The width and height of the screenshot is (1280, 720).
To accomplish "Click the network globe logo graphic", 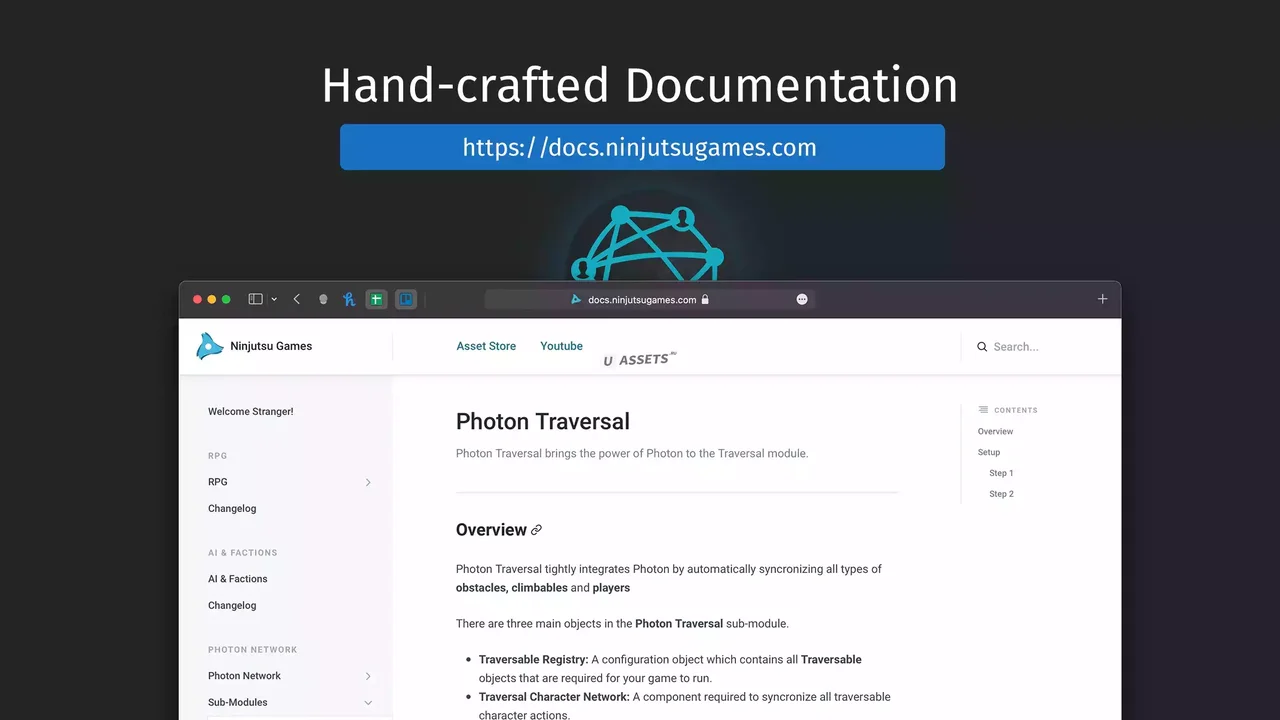I will pos(647,243).
